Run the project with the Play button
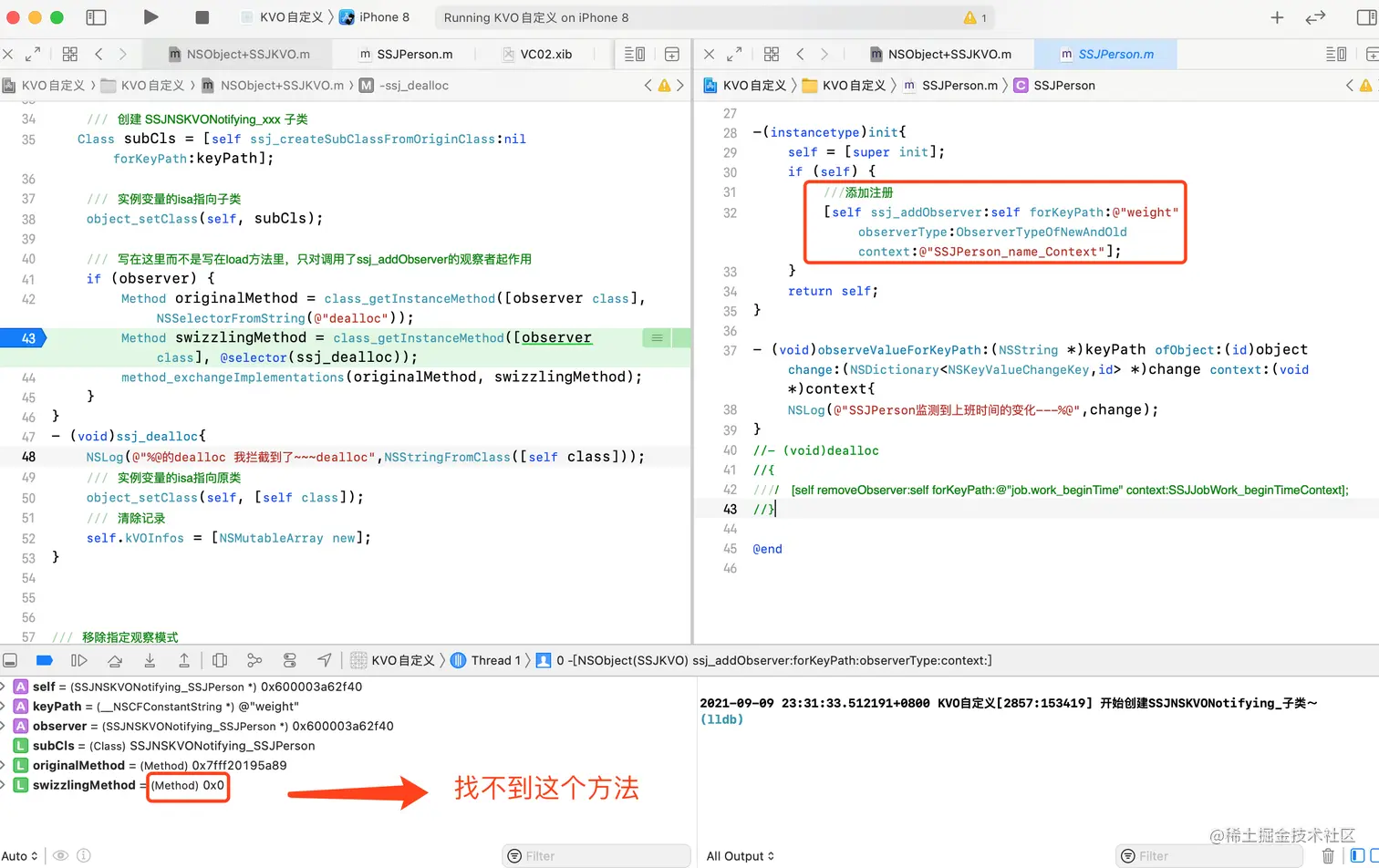1379x868 pixels. coord(150,17)
